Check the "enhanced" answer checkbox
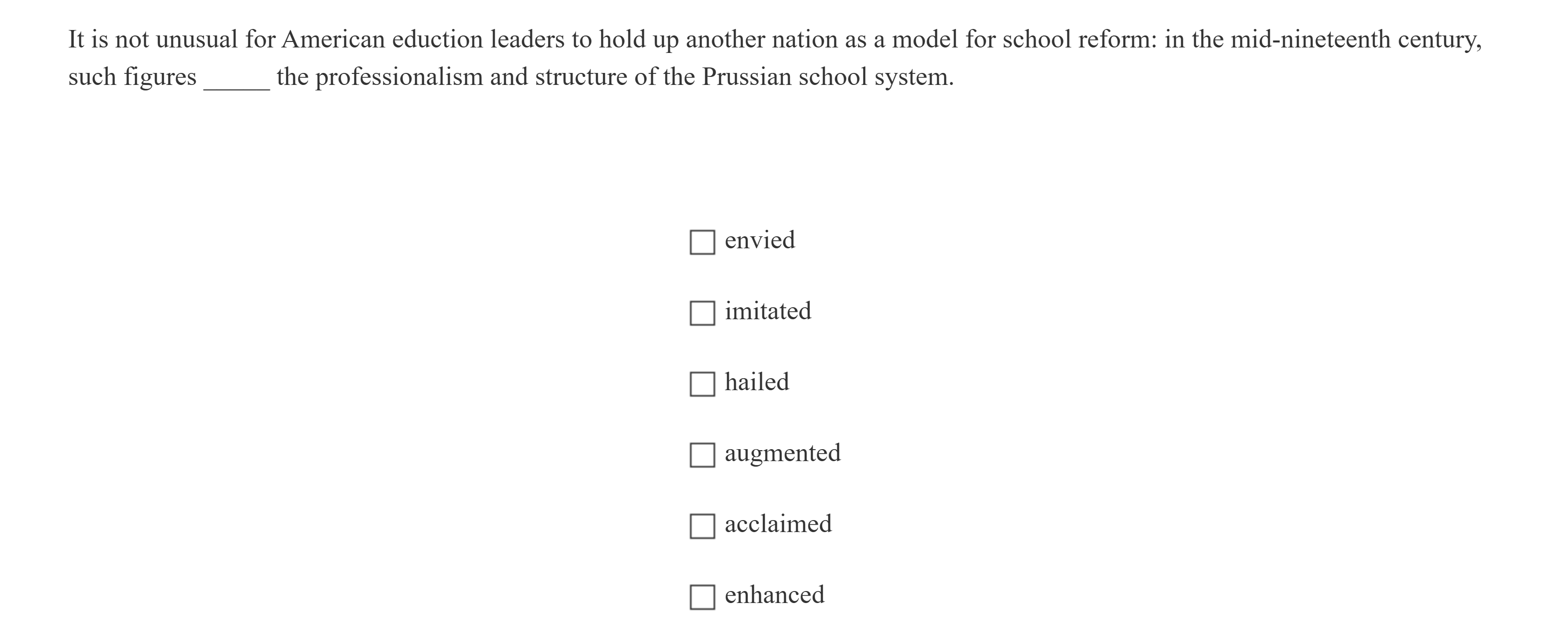This screenshot has height=627, width=1568. click(703, 596)
